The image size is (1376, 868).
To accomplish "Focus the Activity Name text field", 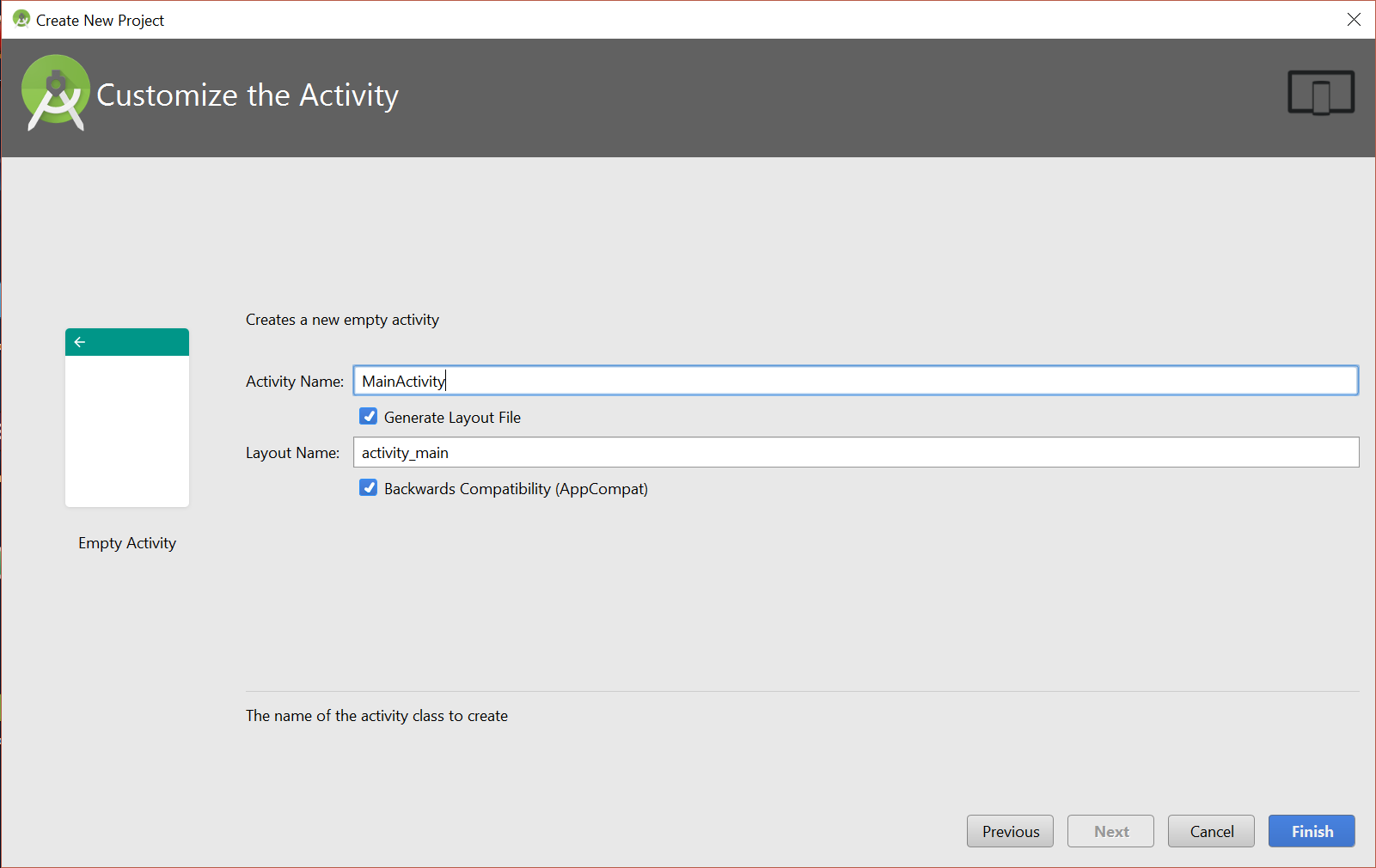I will click(855, 381).
